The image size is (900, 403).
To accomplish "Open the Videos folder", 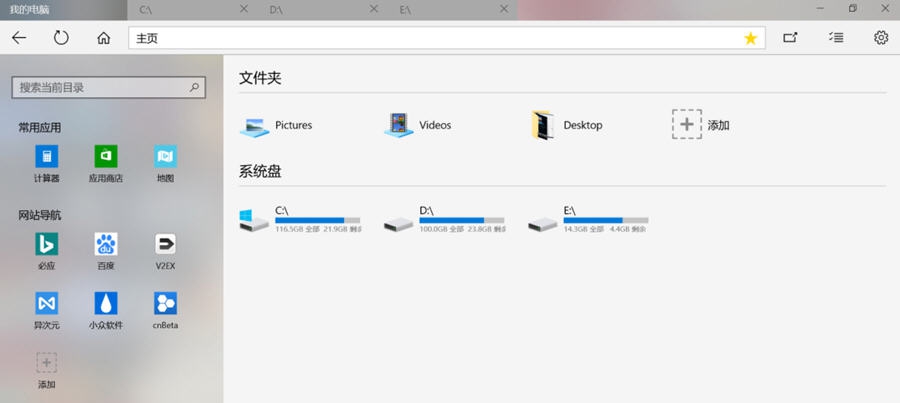I will 418,125.
